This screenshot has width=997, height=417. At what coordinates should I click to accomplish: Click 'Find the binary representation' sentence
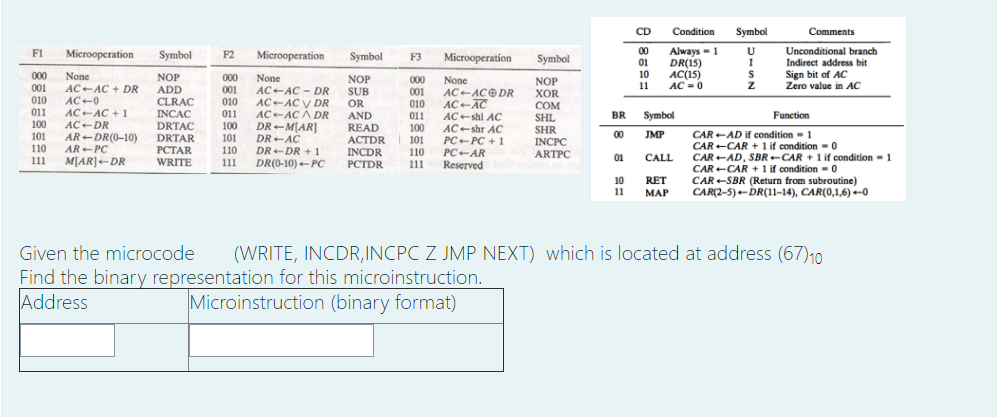pos(251,278)
